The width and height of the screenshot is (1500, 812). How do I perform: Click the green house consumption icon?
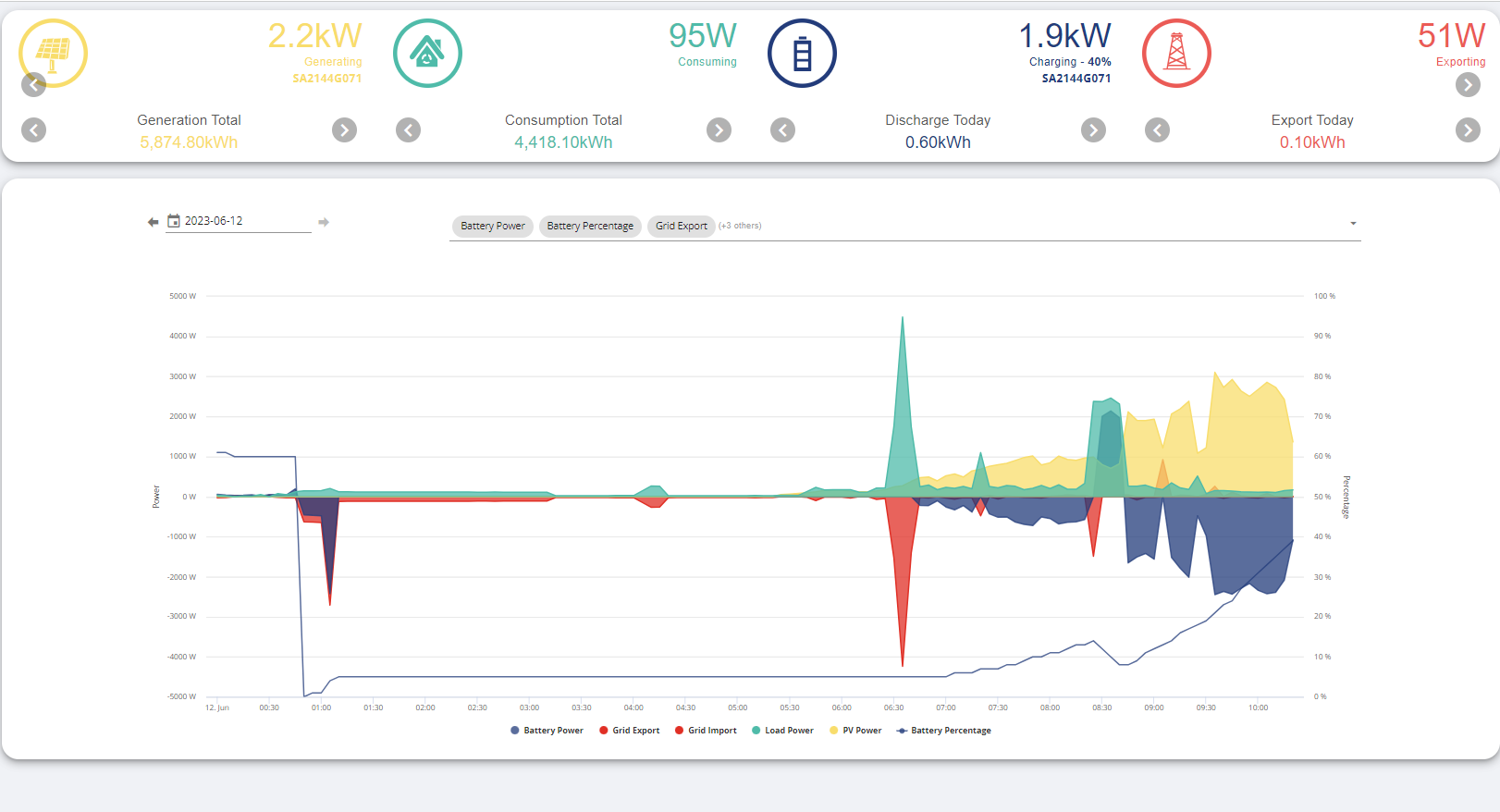coord(427,53)
